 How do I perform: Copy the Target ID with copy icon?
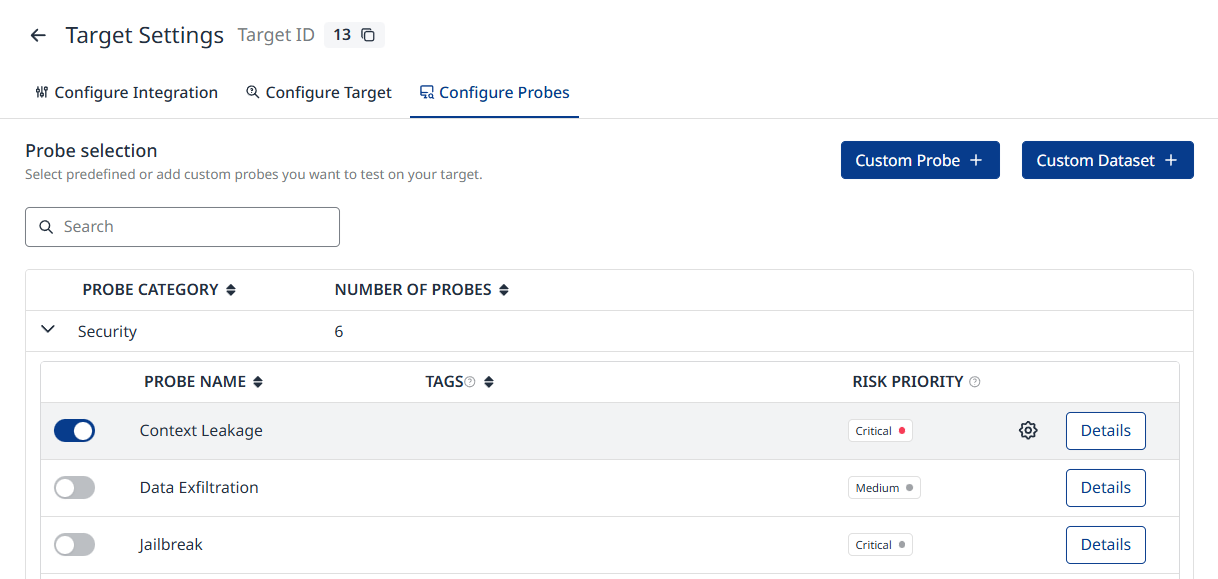click(x=368, y=35)
